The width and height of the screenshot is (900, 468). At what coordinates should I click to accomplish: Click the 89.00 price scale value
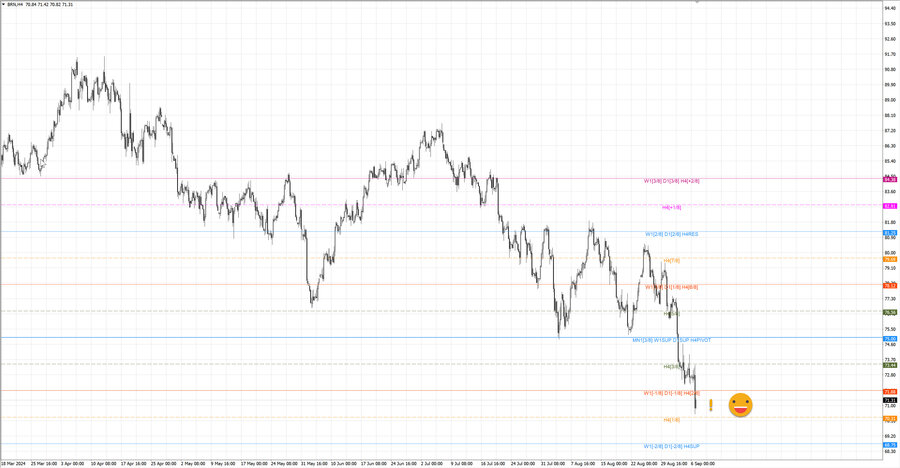coord(890,100)
